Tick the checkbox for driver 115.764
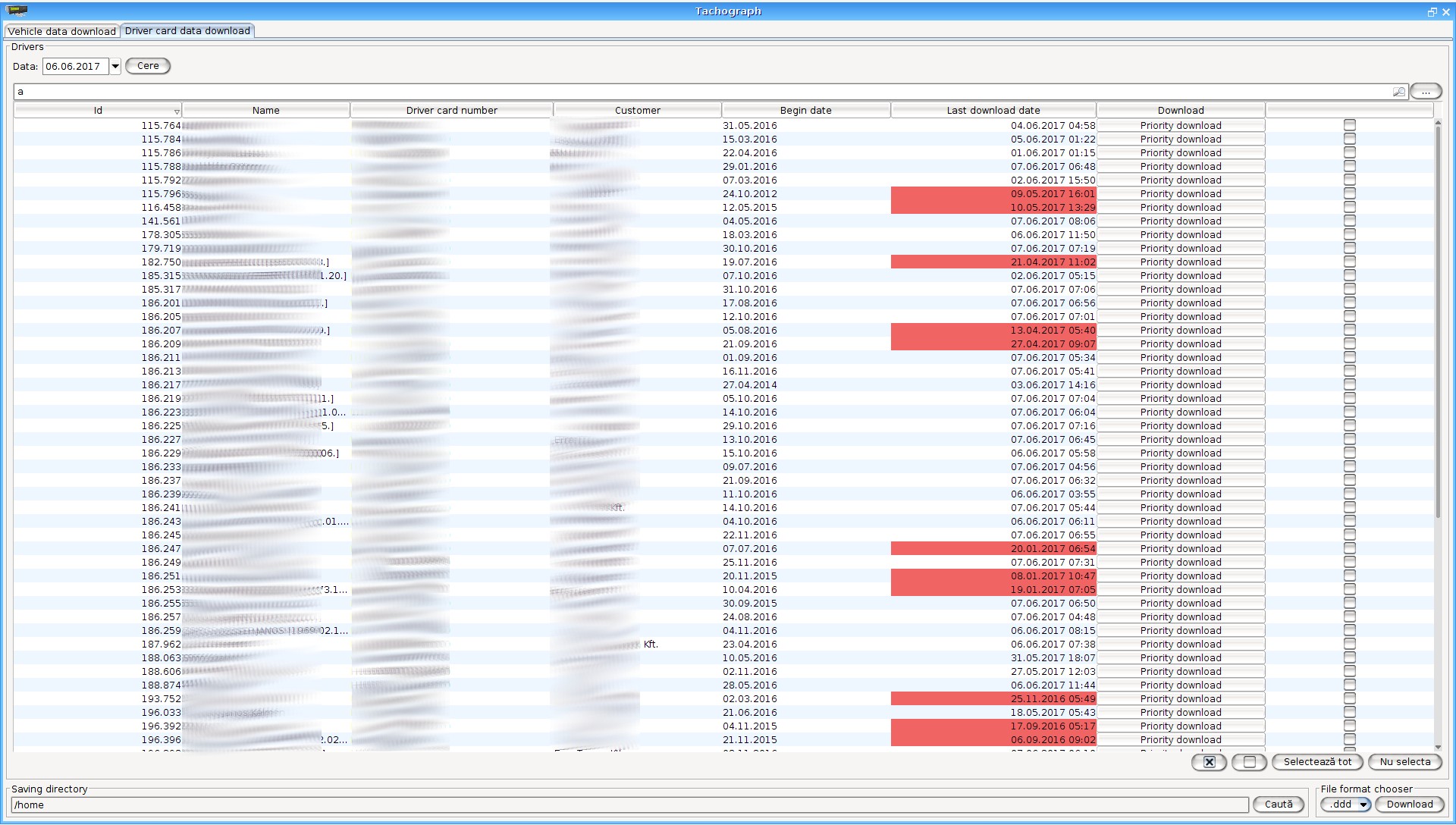The width and height of the screenshot is (1456, 825). (1349, 125)
